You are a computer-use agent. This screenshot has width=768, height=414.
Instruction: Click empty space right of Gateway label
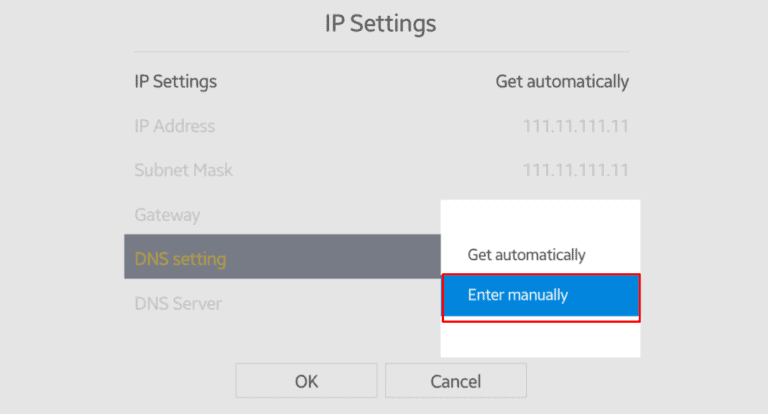tap(320, 215)
